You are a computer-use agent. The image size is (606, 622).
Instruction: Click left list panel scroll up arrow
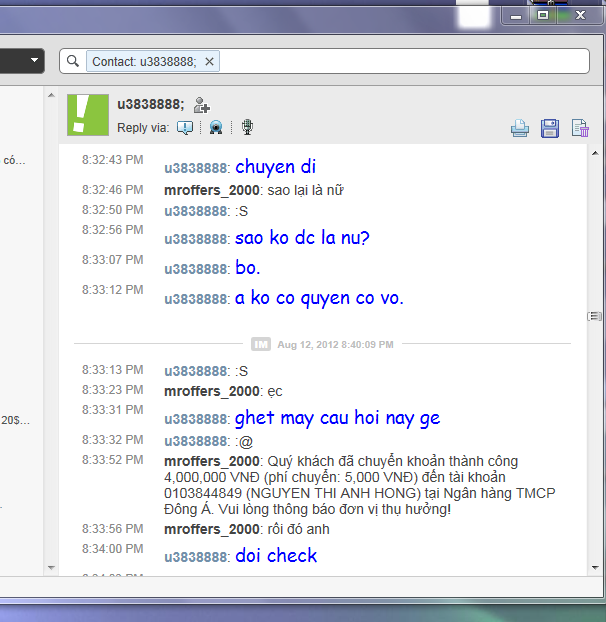click(x=51, y=95)
